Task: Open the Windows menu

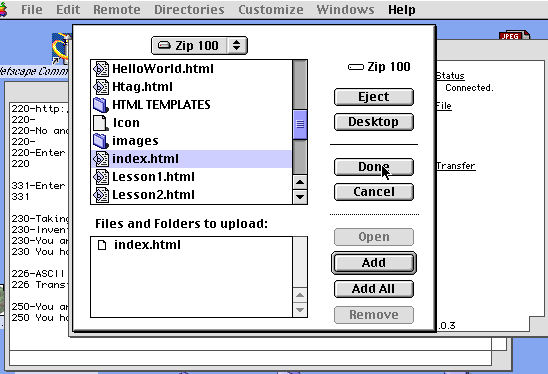Action: (345, 9)
